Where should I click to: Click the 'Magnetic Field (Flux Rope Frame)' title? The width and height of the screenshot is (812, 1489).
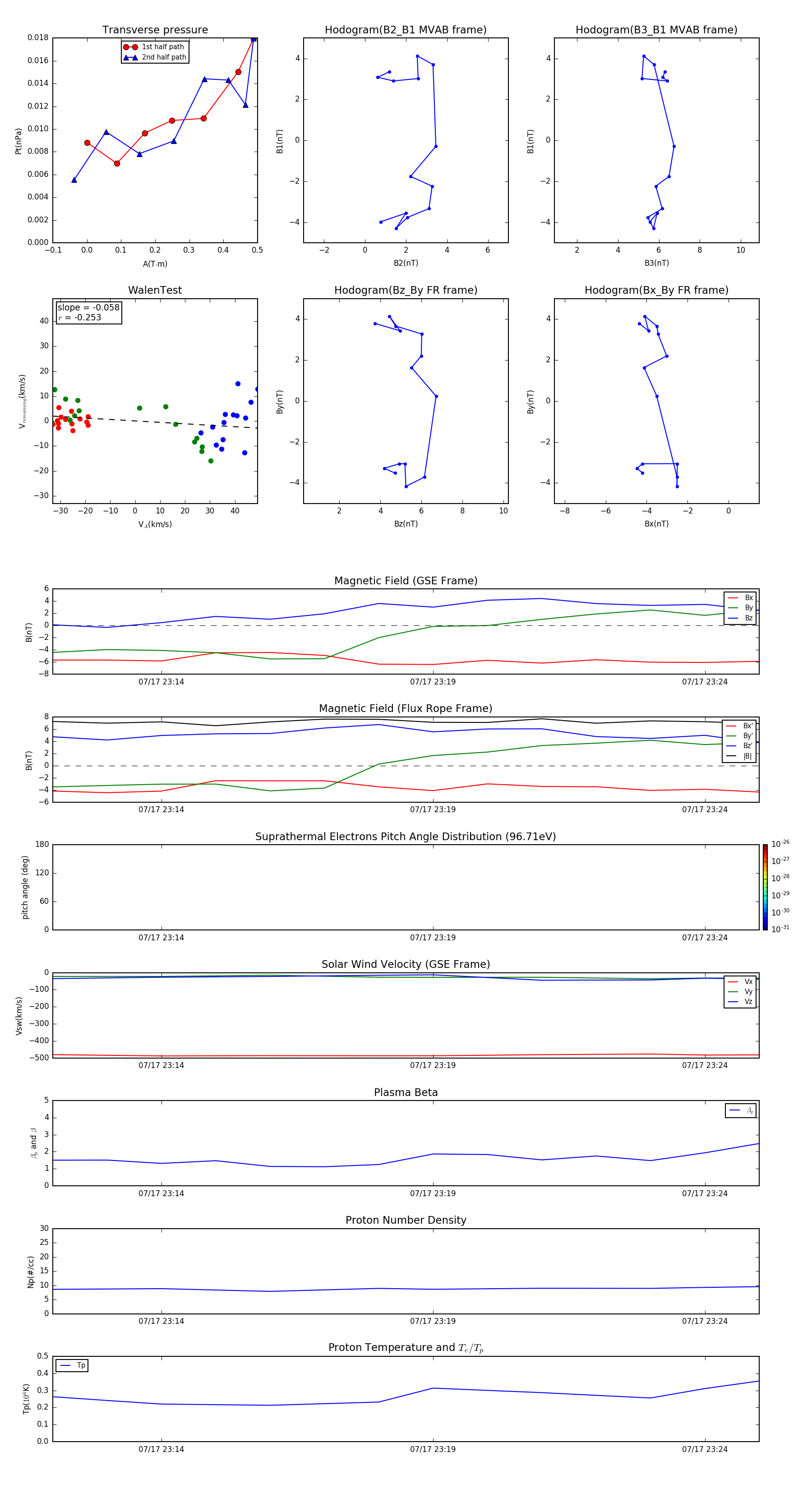[406, 709]
